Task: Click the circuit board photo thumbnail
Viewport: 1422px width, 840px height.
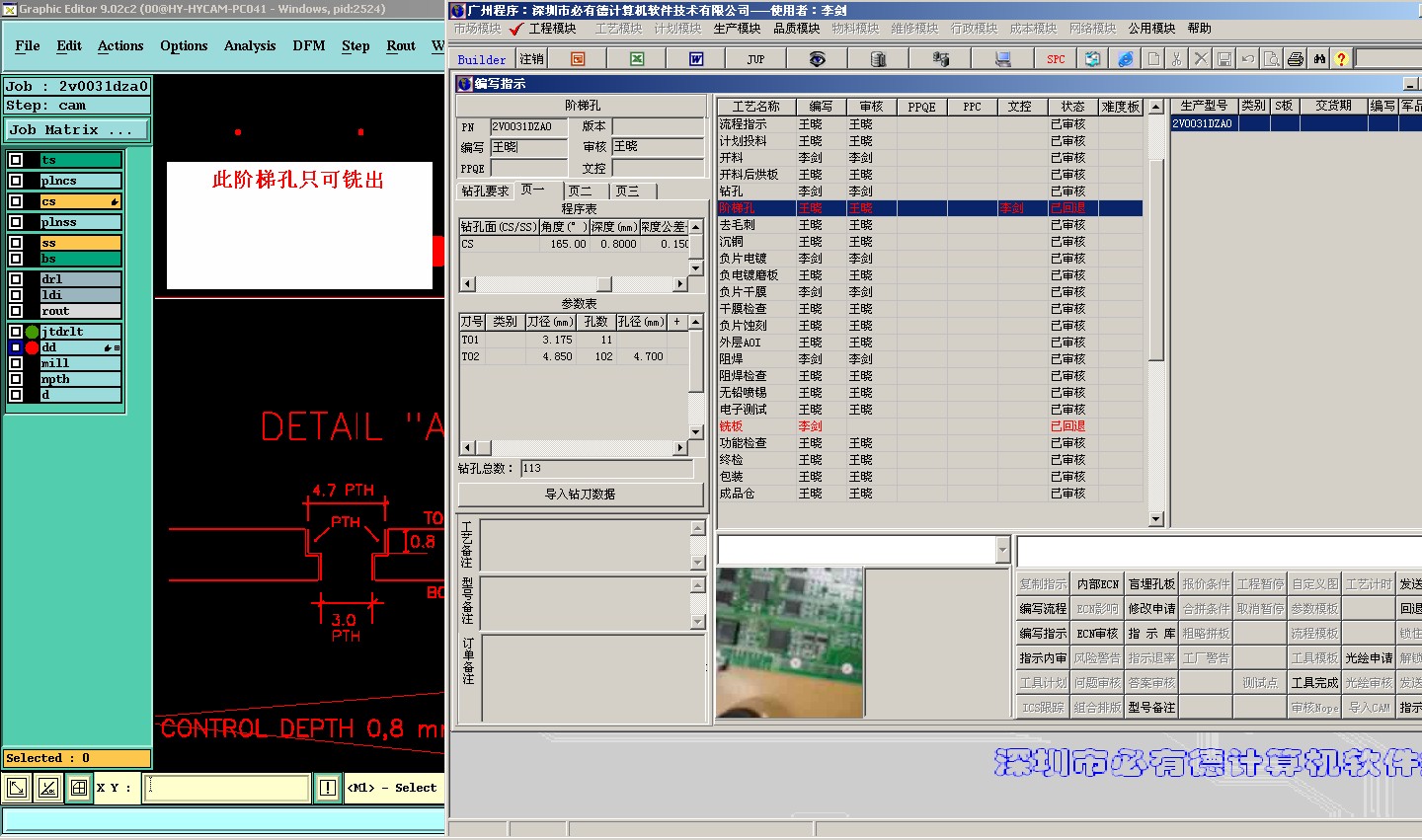Action: pos(790,643)
